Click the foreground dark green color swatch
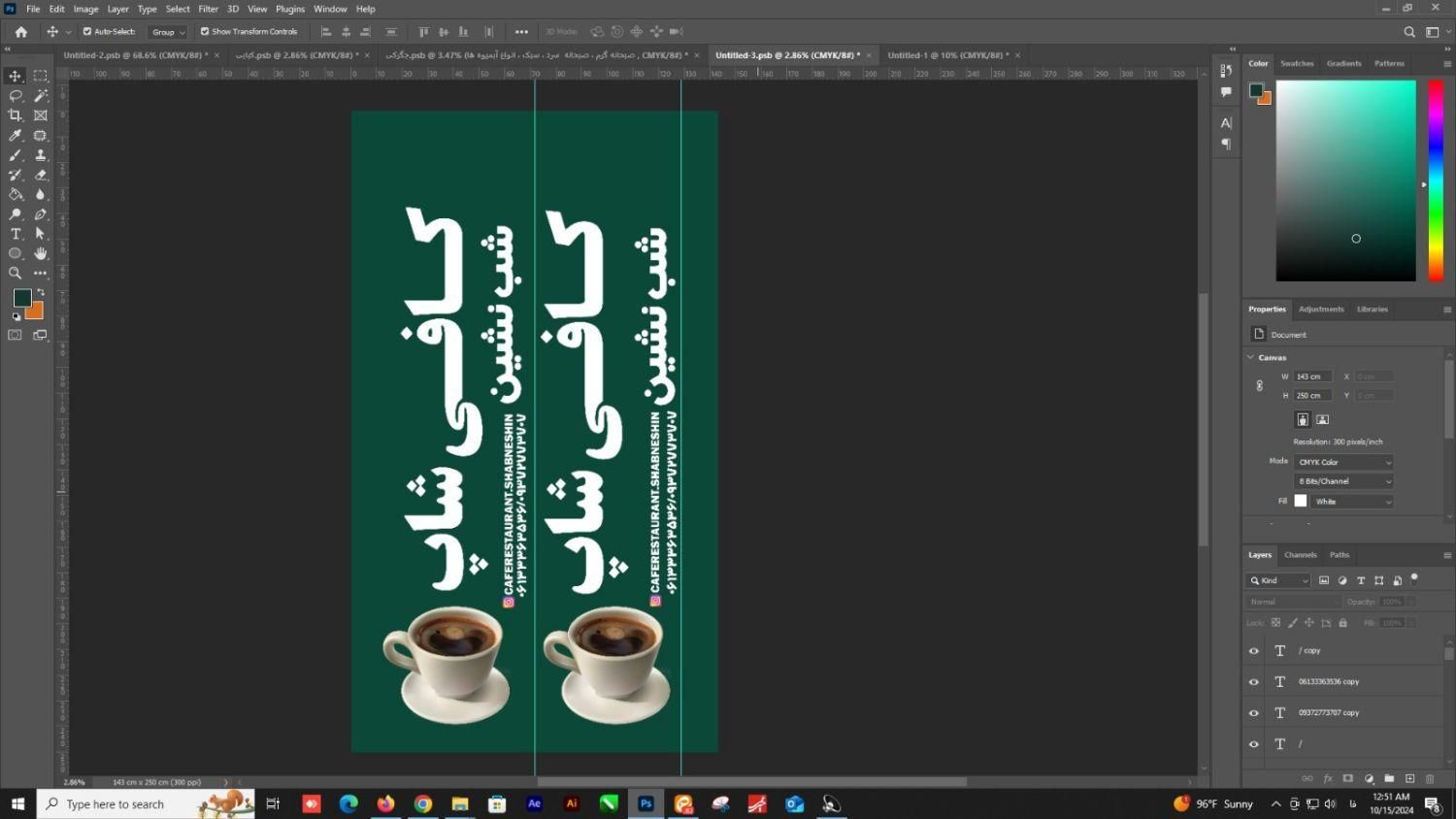This screenshot has height=819, width=1456. (x=21, y=298)
